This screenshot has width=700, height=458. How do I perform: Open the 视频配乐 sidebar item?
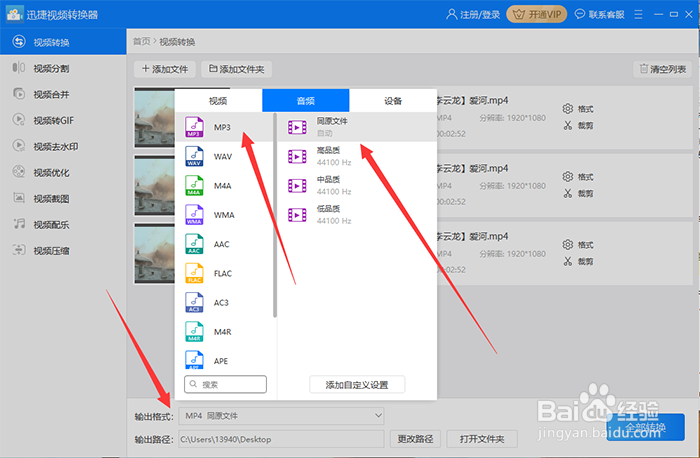coord(63,224)
